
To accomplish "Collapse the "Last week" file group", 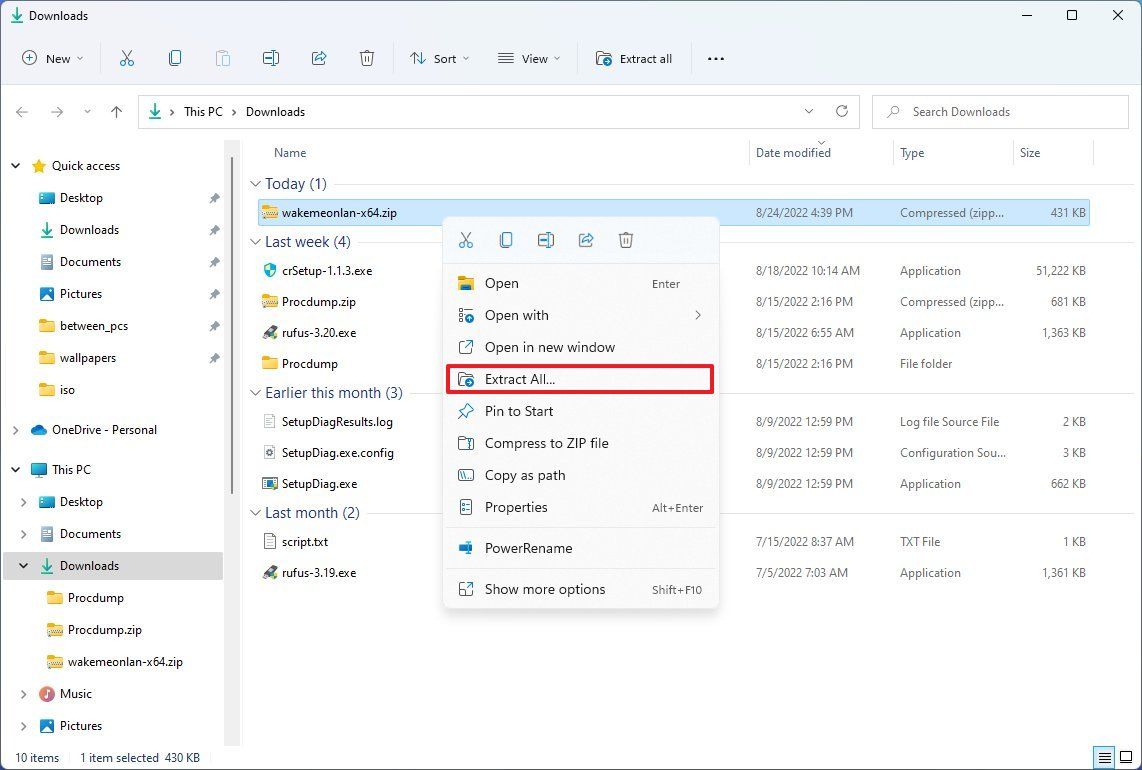I will click(x=256, y=241).
